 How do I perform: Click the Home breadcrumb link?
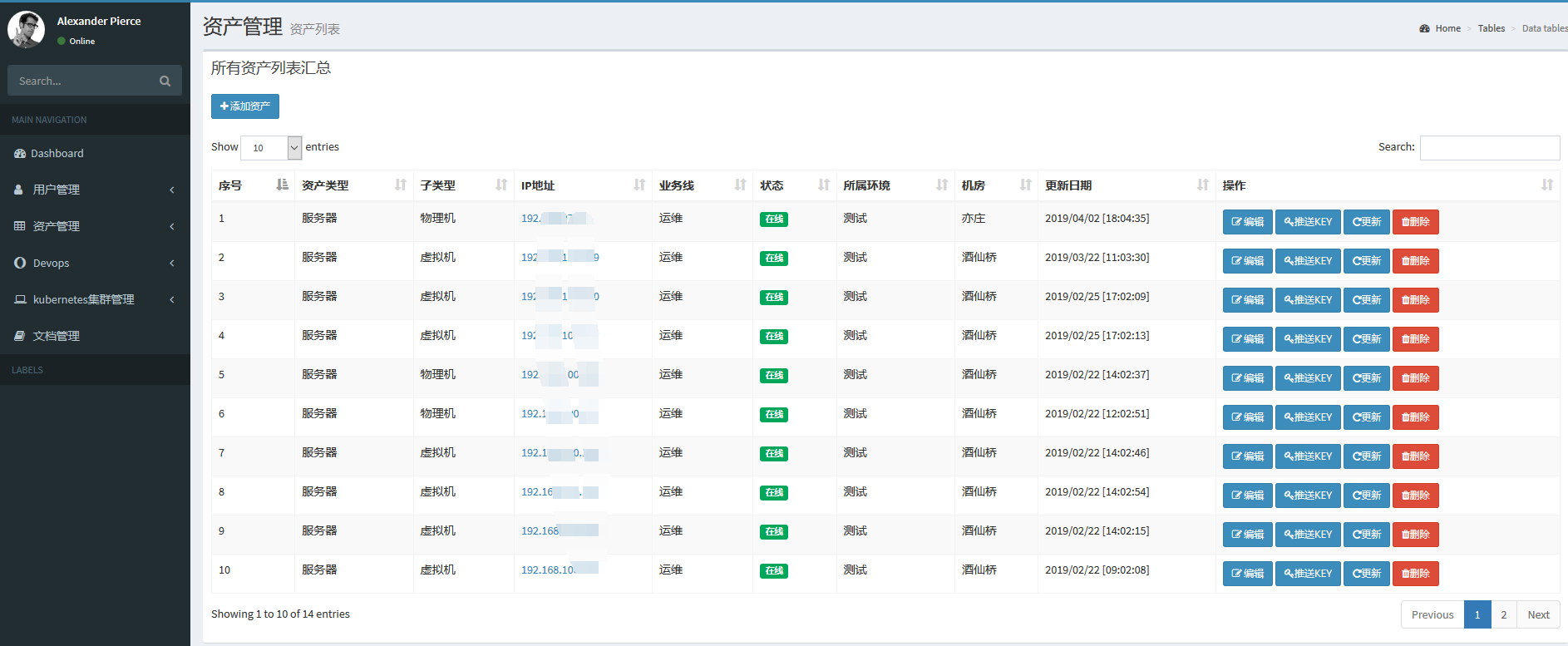pos(1447,28)
